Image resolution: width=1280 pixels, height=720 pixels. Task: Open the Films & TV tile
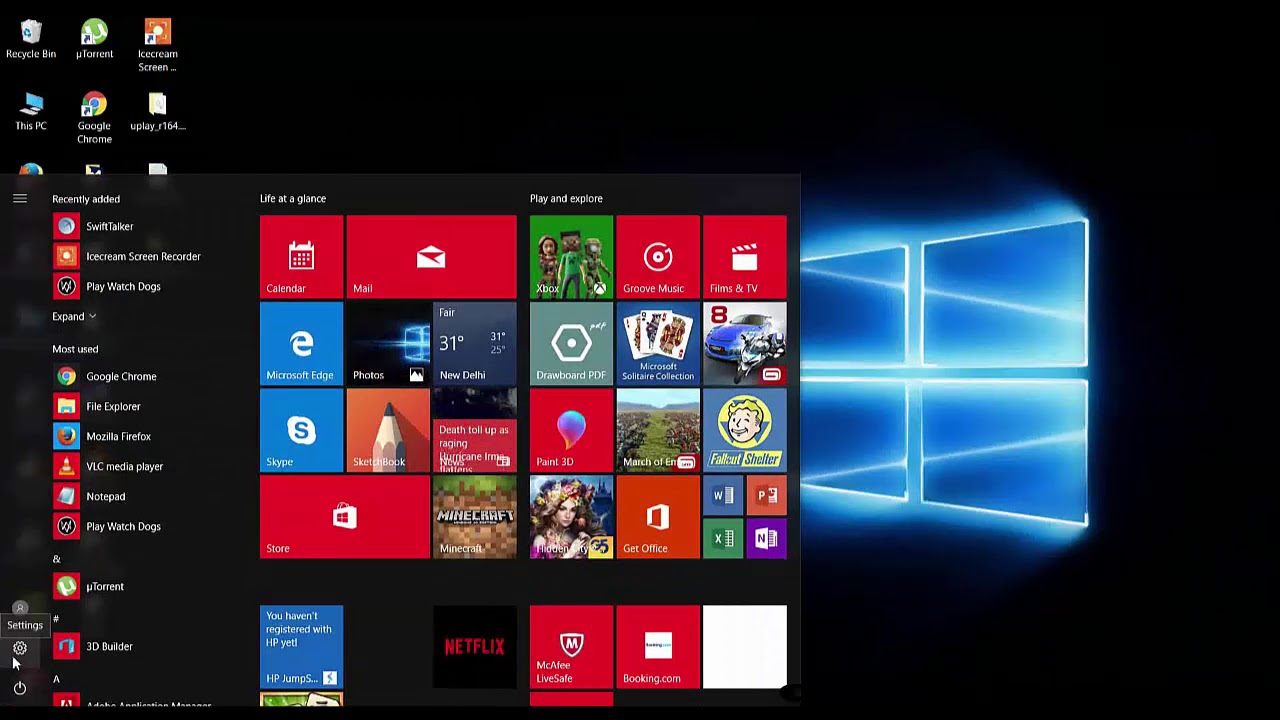point(744,257)
